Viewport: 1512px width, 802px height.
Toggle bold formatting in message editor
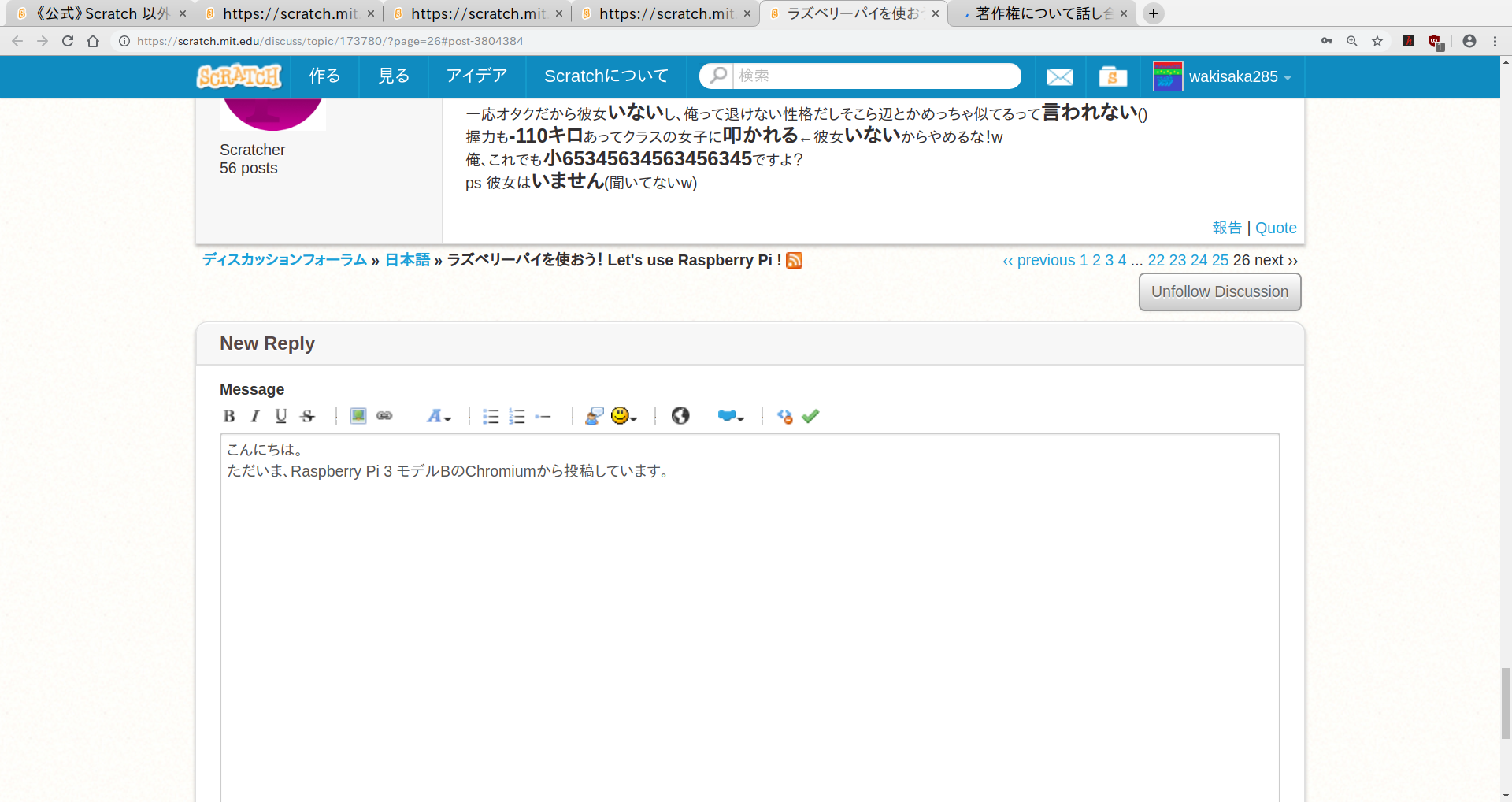229,416
